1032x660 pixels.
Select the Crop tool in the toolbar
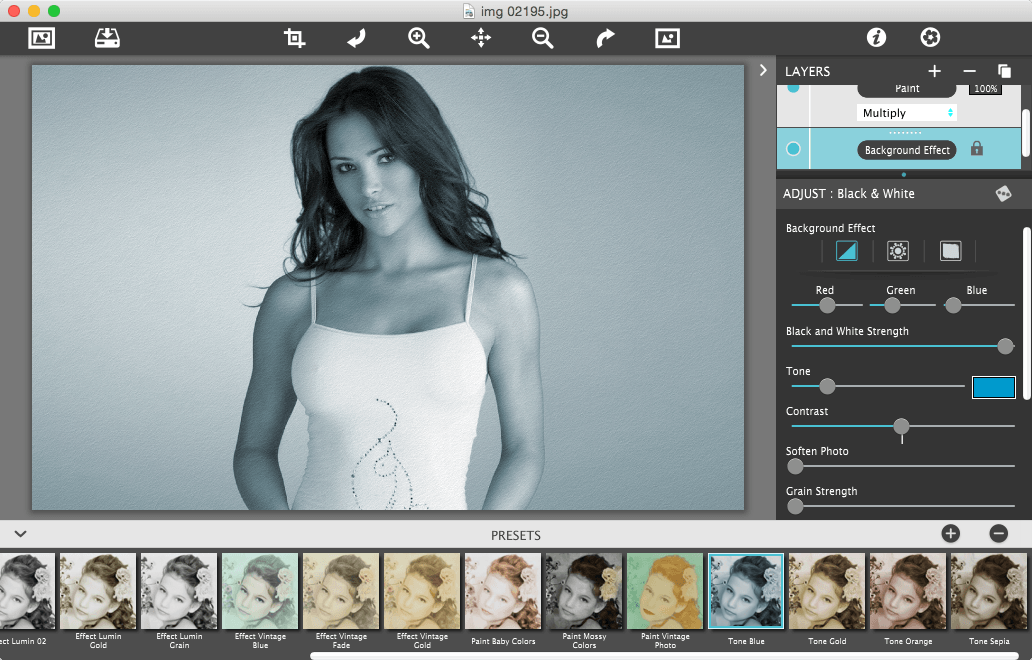pos(295,37)
